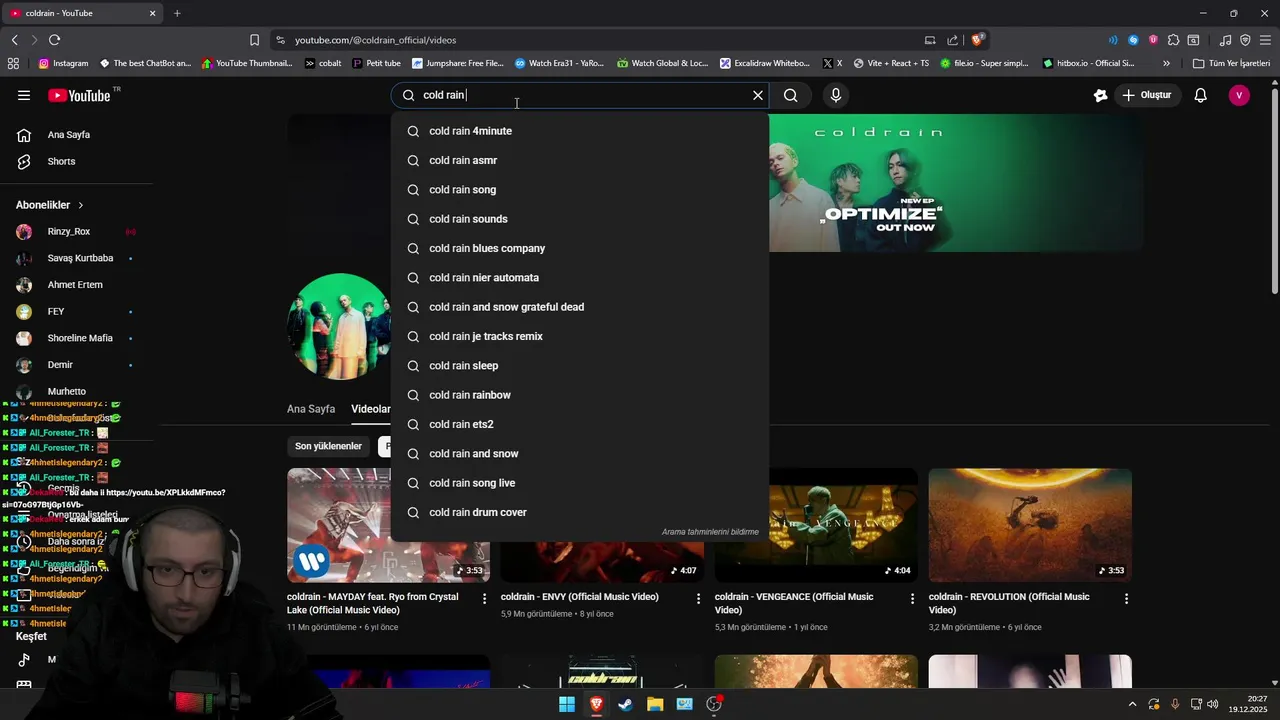Open options for VENGEANCE video
Image resolution: width=1280 pixels, height=720 pixels.
[x=912, y=598]
